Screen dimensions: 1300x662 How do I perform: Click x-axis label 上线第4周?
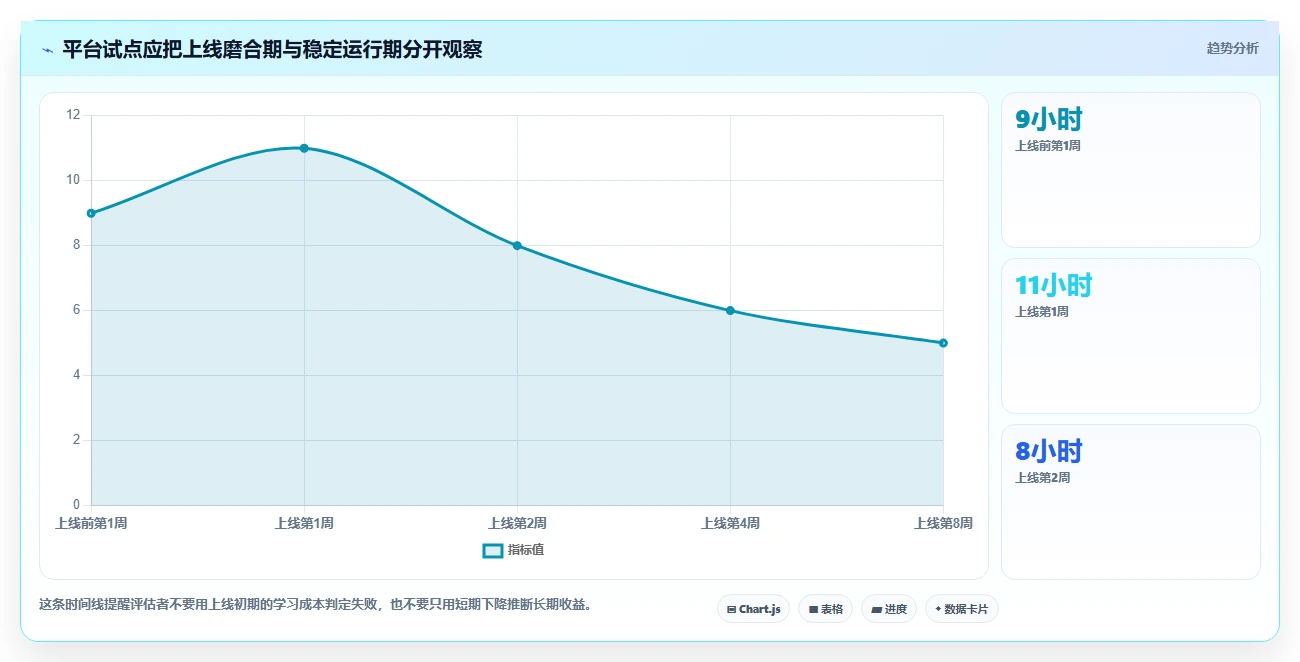730,523
